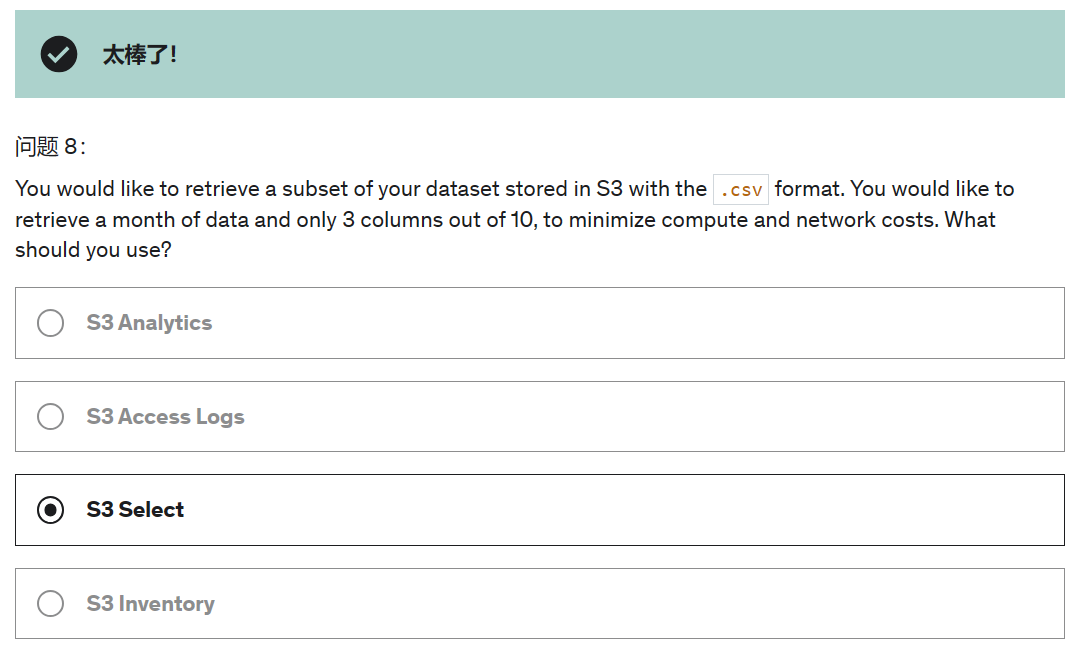This screenshot has width=1080, height=651.
Task: Click the S3 Inventory answer label
Action: pyautogui.click(x=150, y=603)
